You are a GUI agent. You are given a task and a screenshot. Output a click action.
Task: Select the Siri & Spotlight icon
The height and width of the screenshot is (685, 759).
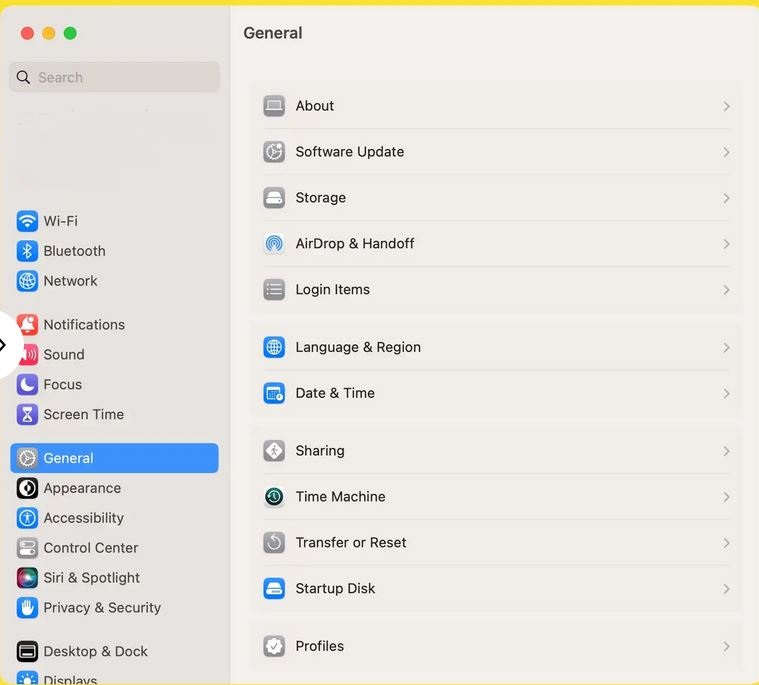point(27,578)
